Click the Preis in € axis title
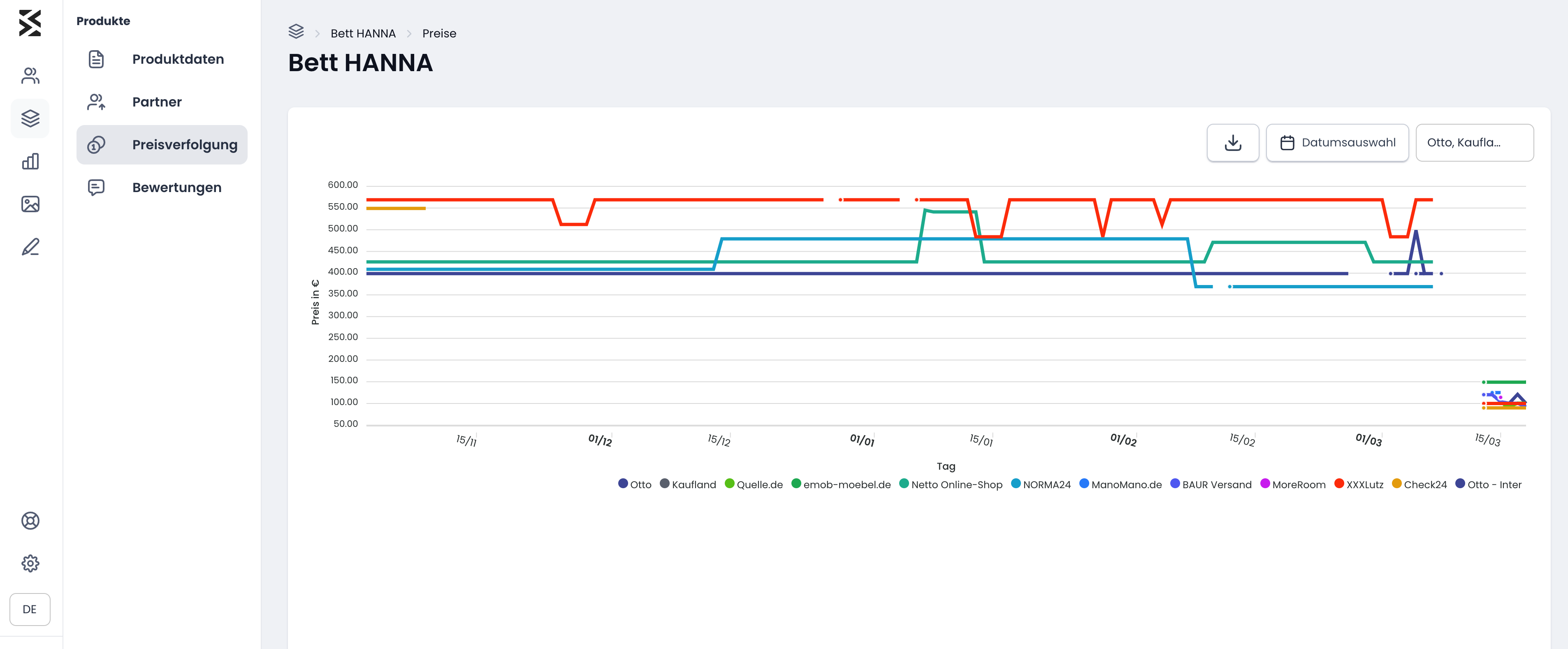 315,302
